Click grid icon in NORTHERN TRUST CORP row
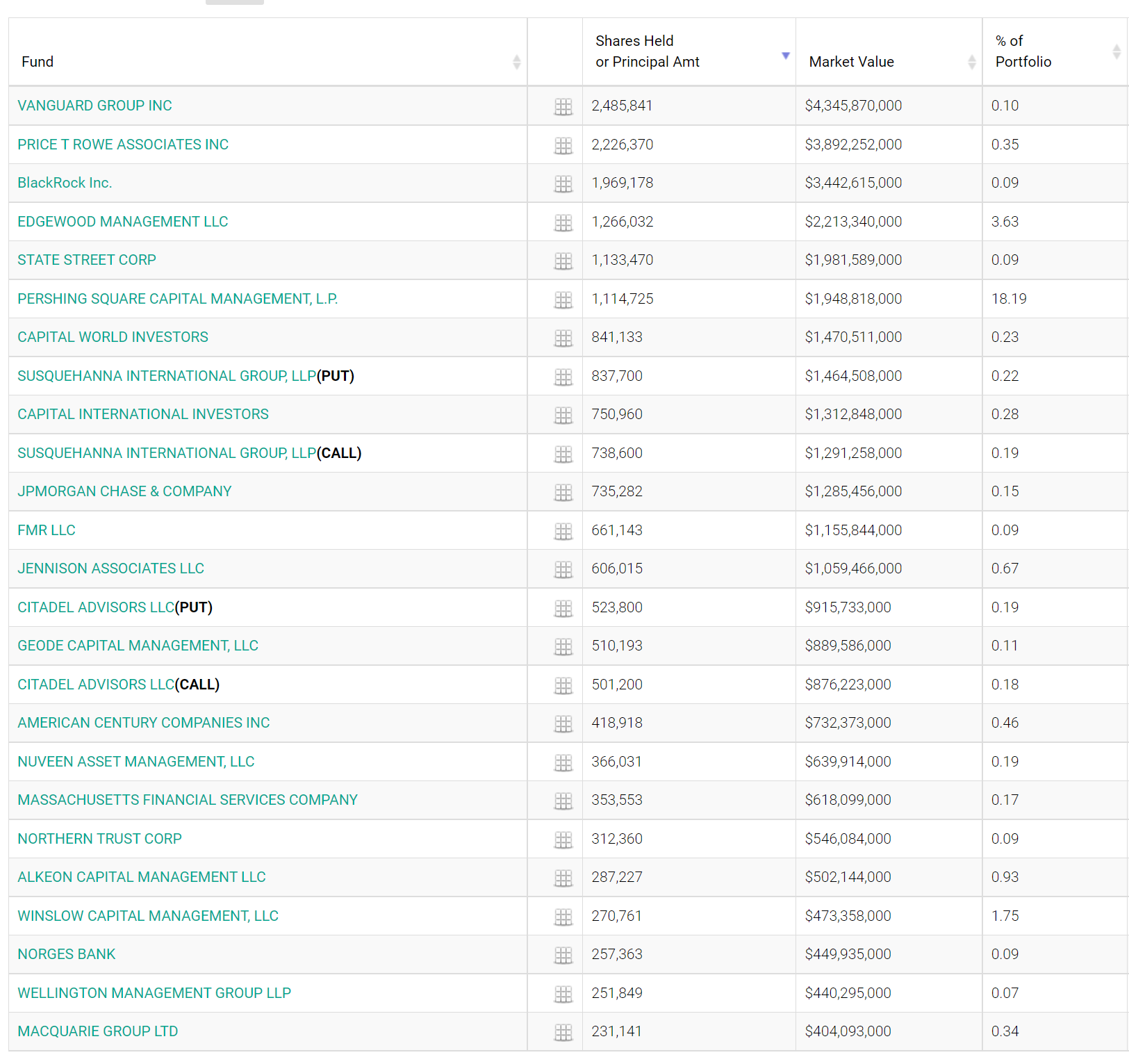The height and width of the screenshot is (1064, 1129). (563, 840)
